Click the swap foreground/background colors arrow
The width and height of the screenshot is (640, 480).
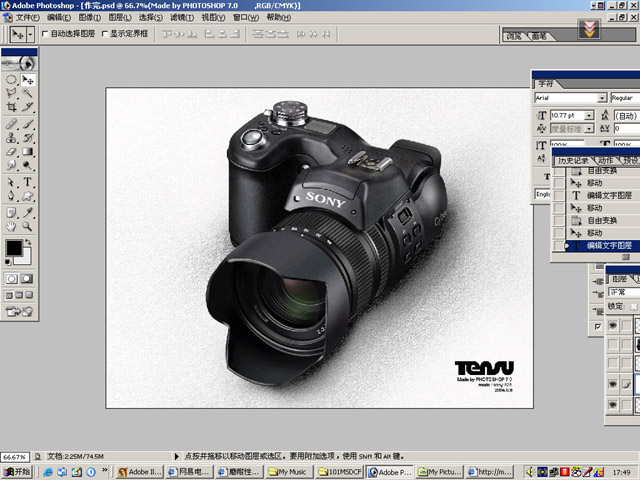click(28, 242)
